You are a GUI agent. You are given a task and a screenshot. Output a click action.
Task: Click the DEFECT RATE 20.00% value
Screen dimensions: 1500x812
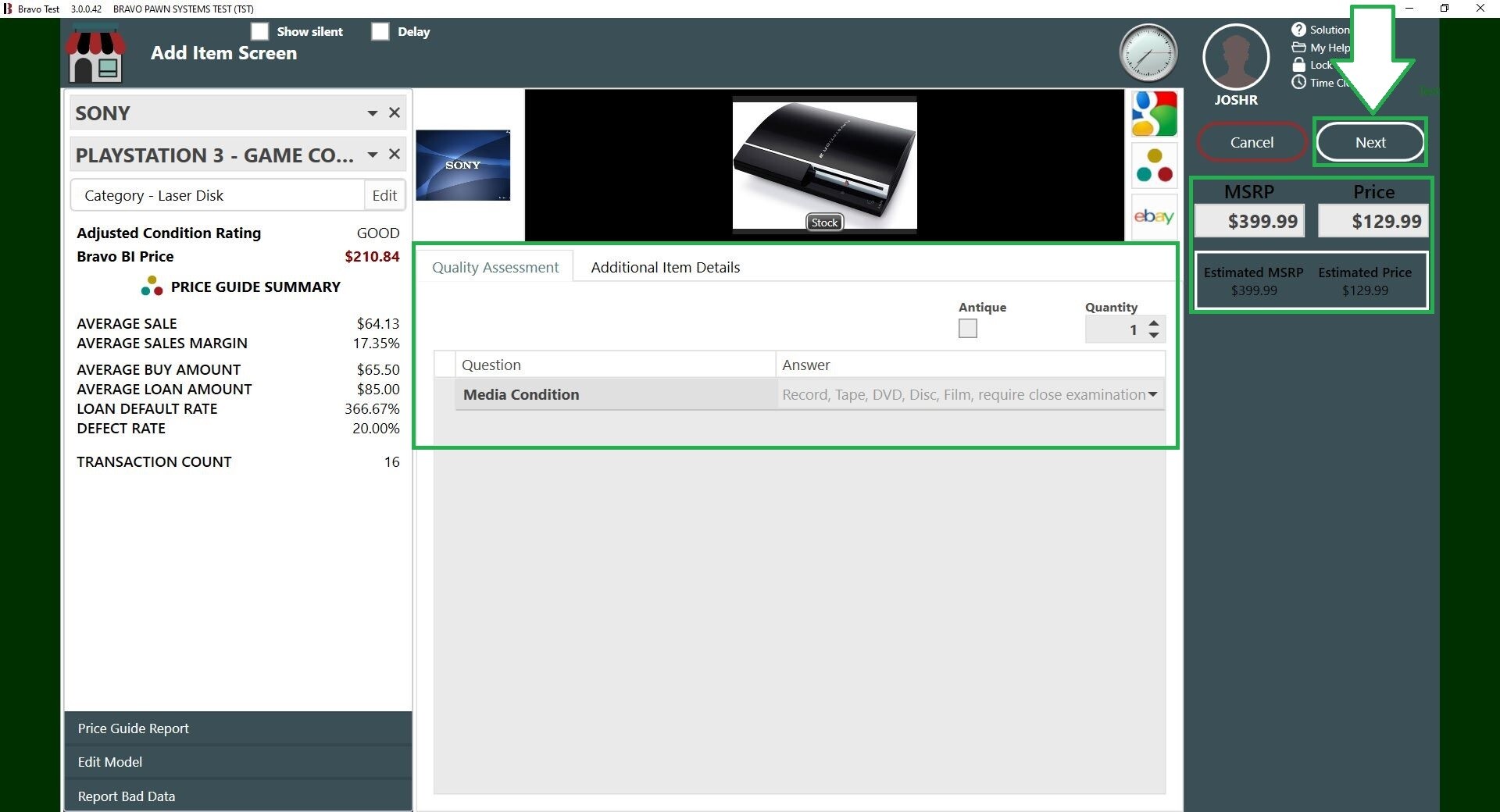(x=376, y=428)
